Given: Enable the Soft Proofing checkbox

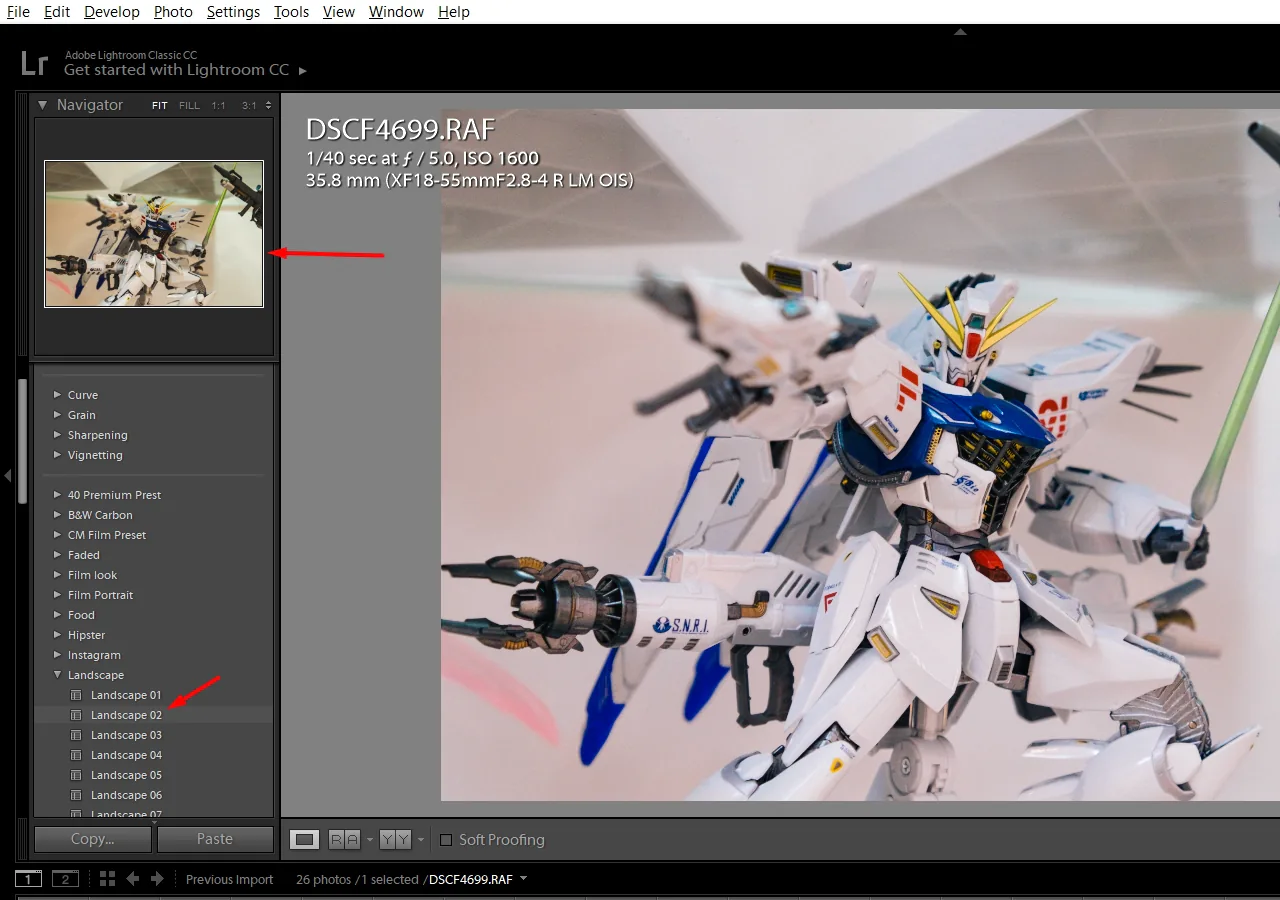Looking at the screenshot, I should pyautogui.click(x=446, y=840).
